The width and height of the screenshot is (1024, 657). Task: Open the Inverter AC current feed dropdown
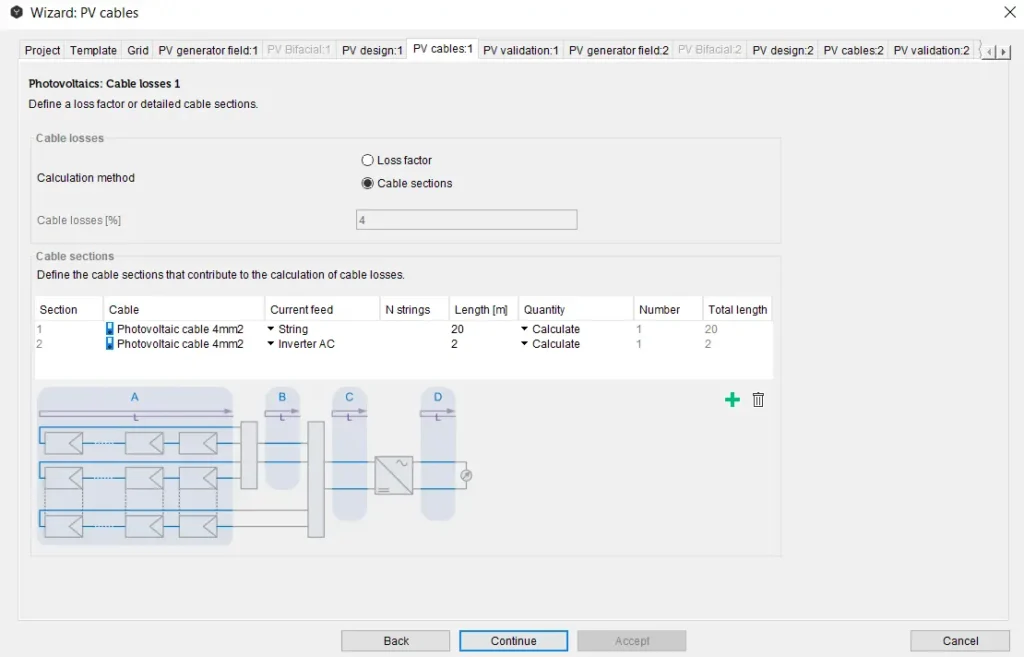271,344
